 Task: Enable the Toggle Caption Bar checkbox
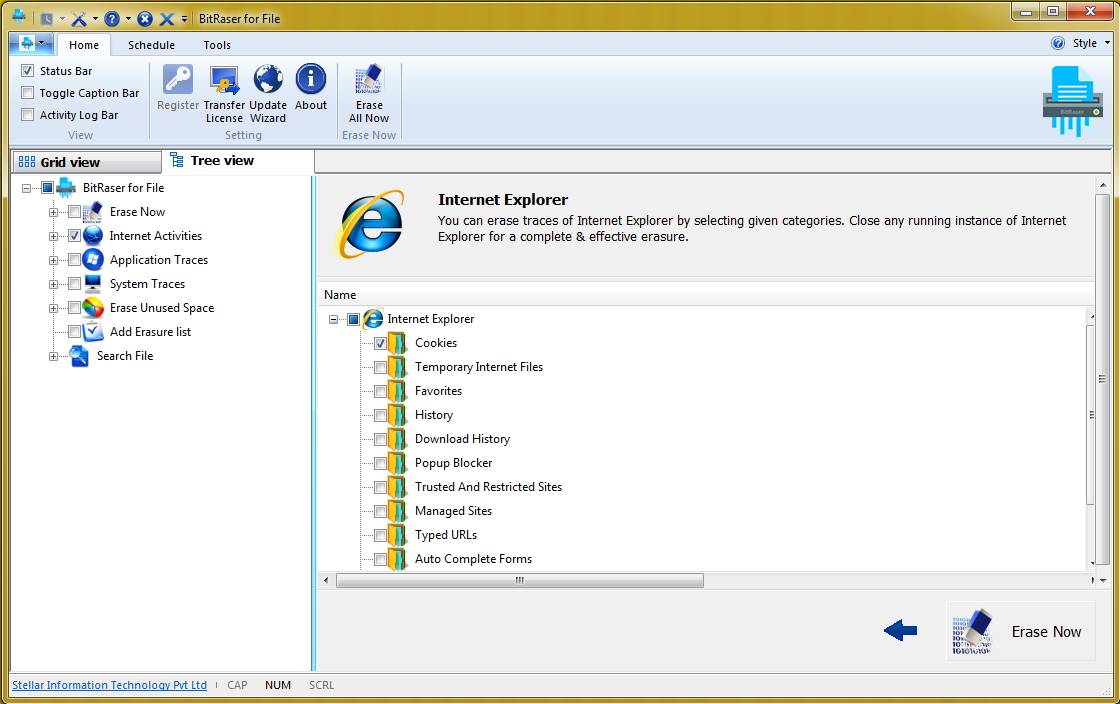click(28, 93)
